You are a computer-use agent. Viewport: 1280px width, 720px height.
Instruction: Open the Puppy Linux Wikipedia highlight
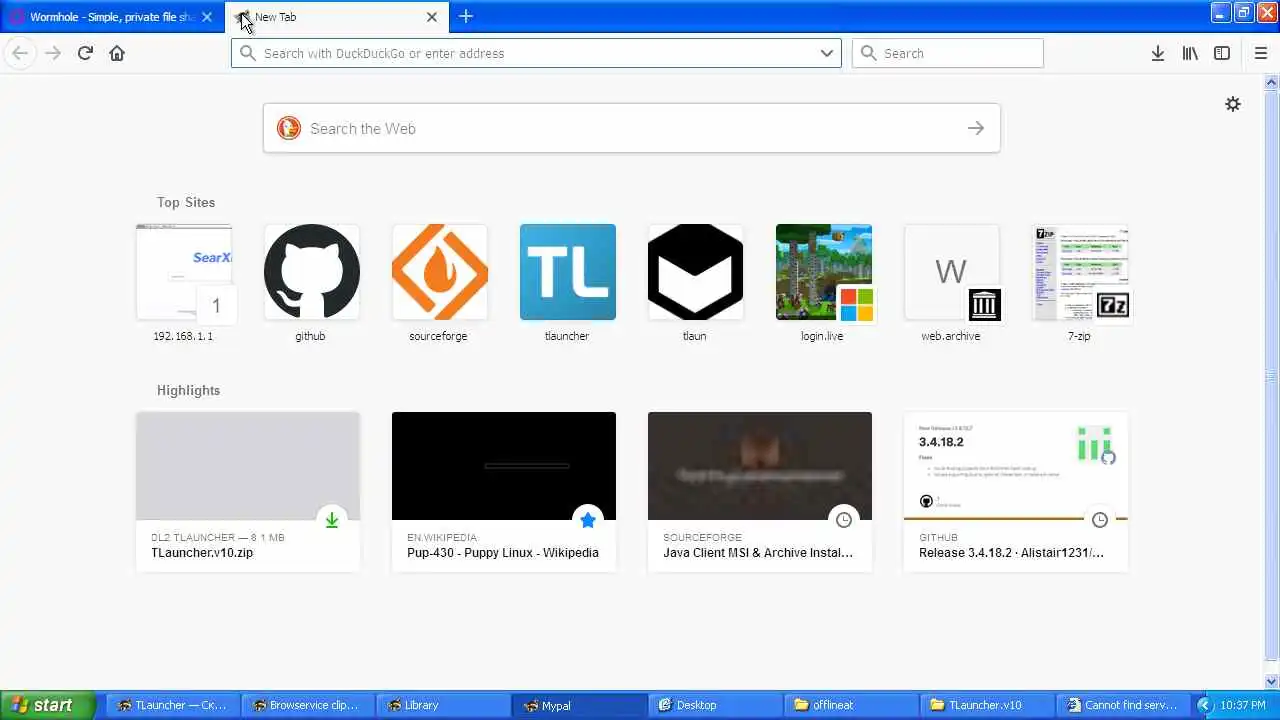pyautogui.click(x=504, y=491)
